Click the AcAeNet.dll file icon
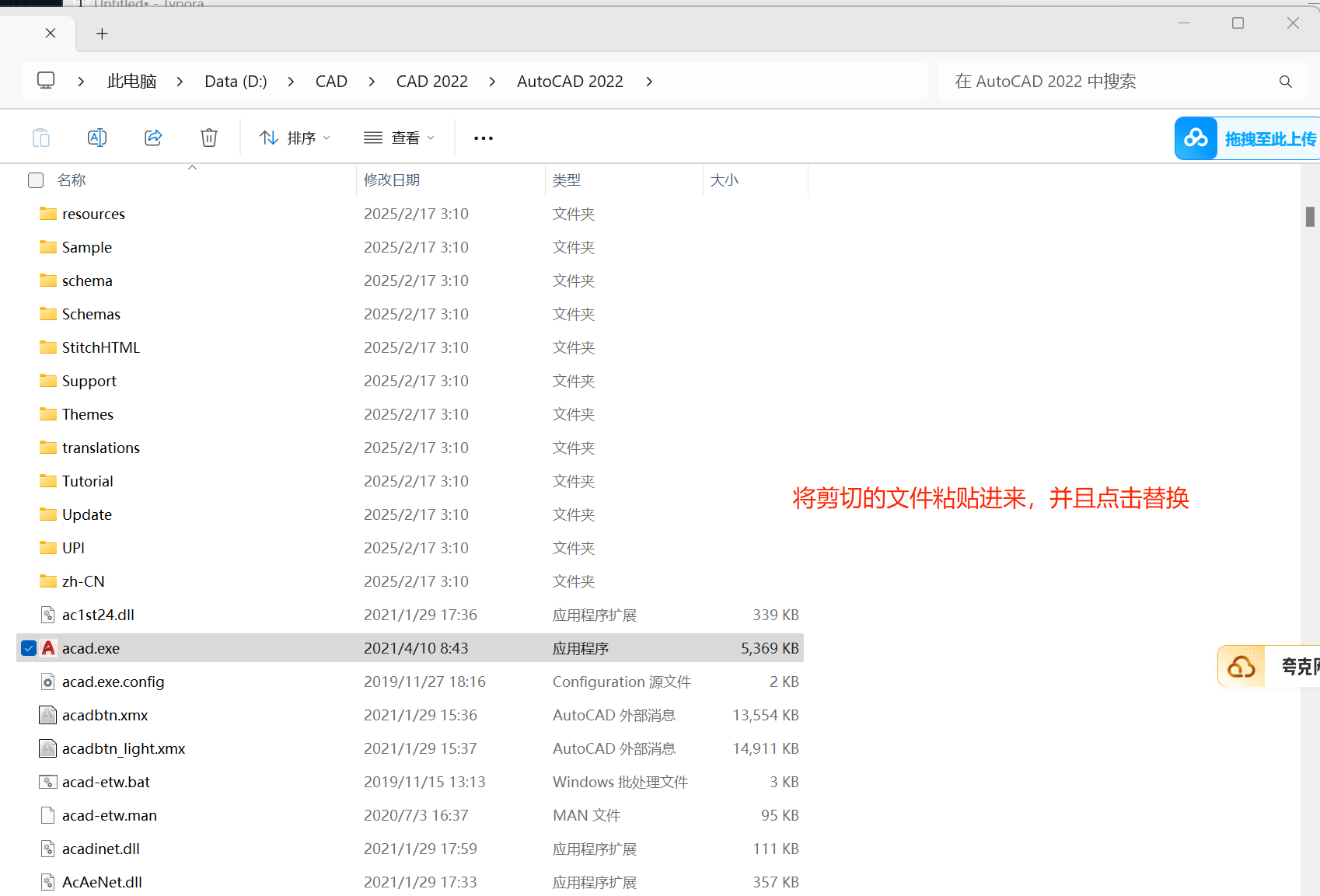The image size is (1320, 896). (x=48, y=882)
